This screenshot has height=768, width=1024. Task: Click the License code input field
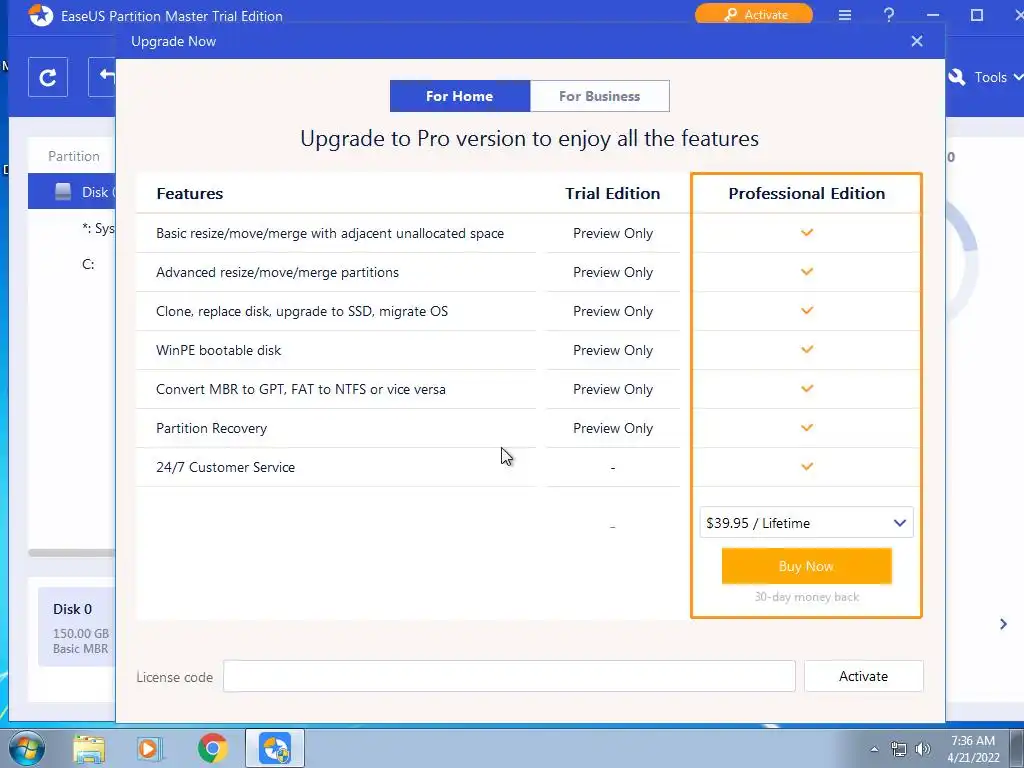509,676
